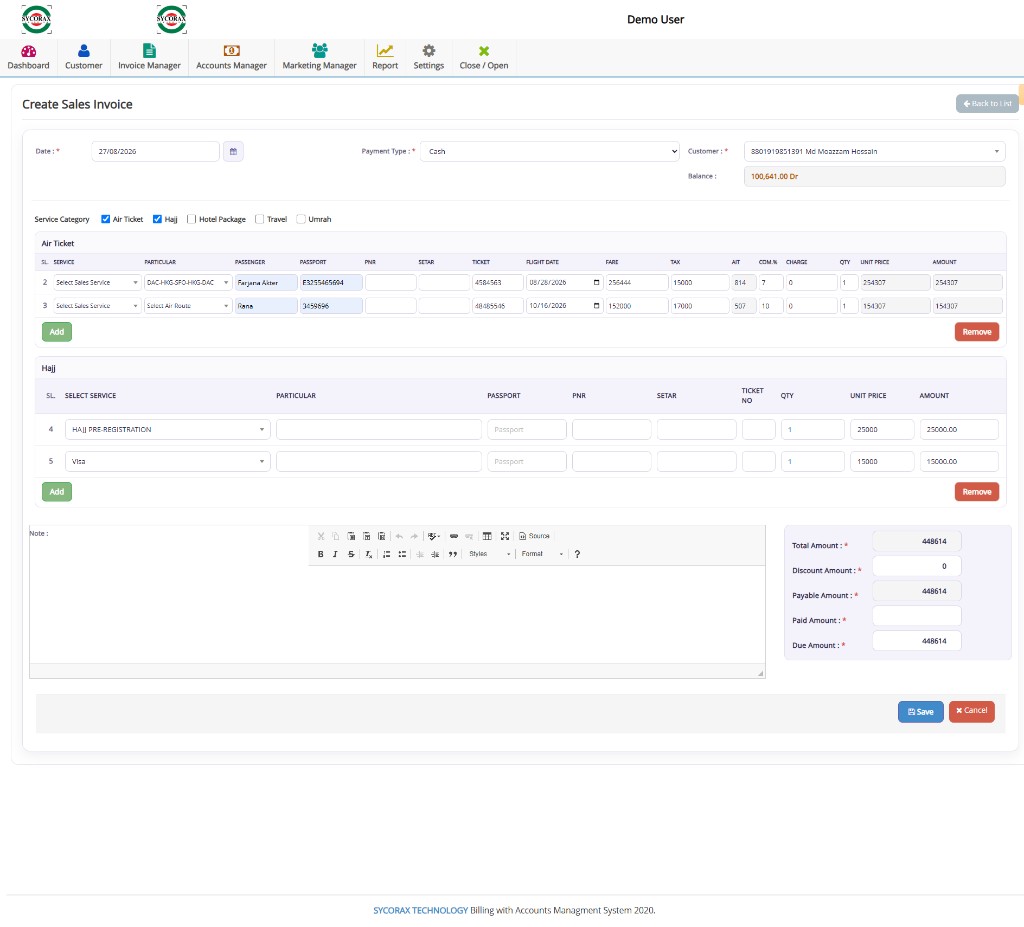The height and width of the screenshot is (927, 1024).
Task: Insert a link with the Link icon
Action: pyautogui.click(x=454, y=536)
